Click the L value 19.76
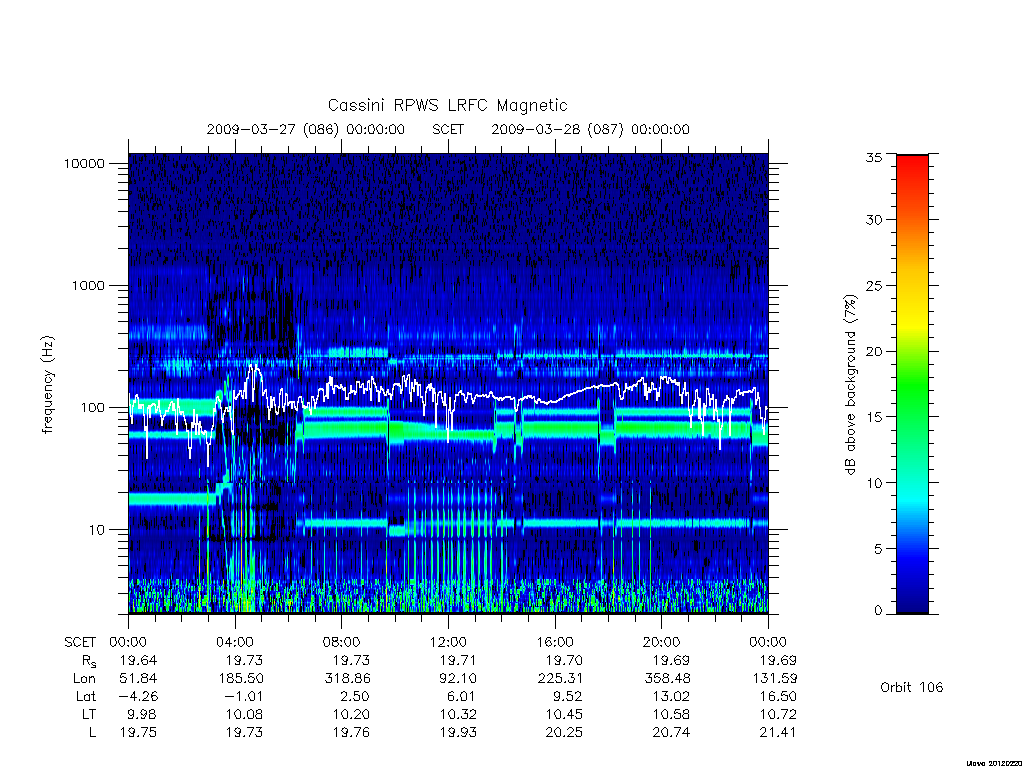This screenshot has width=1024, height=768. coord(351,733)
